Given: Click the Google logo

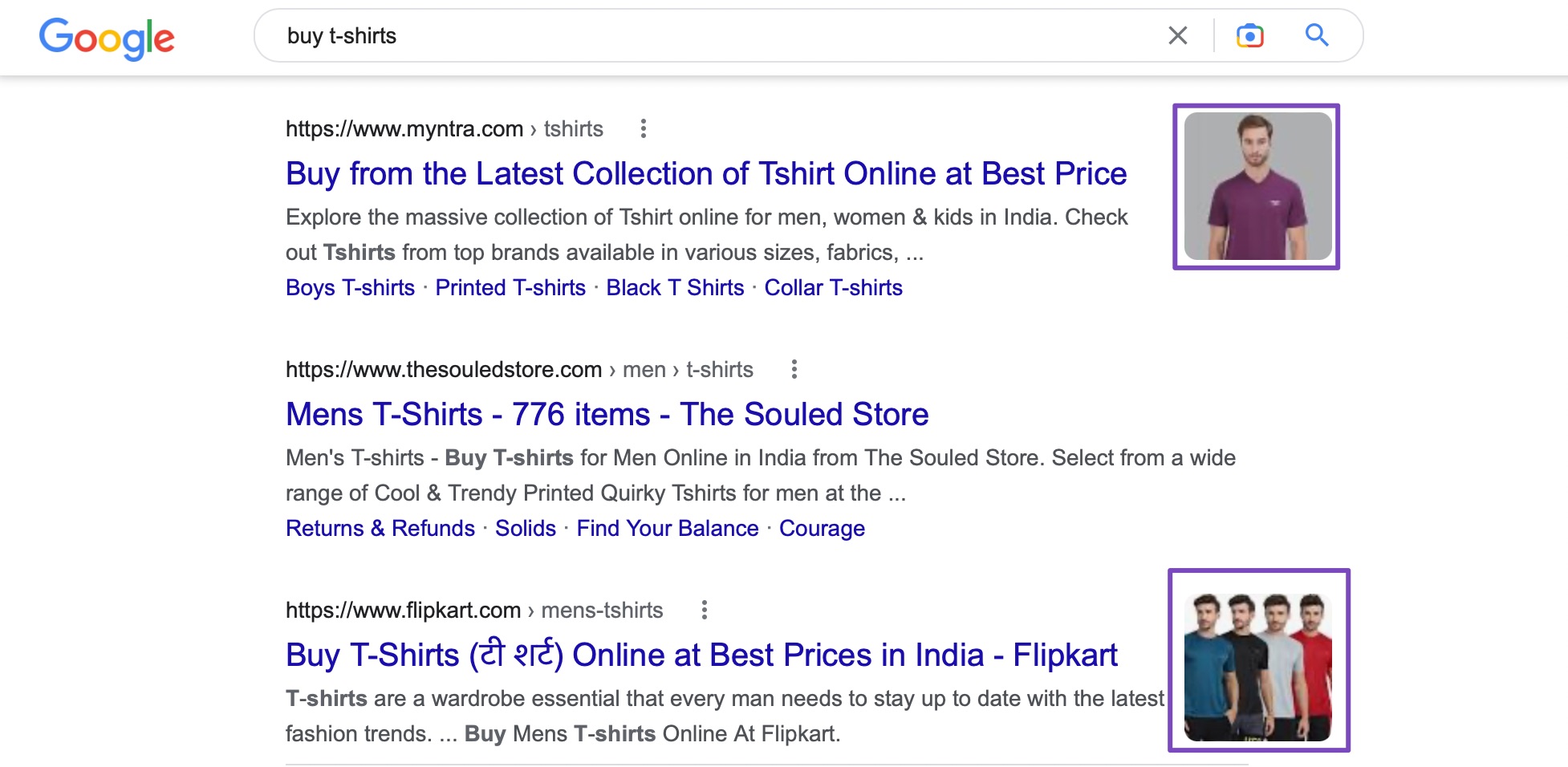Looking at the screenshot, I should (x=107, y=38).
